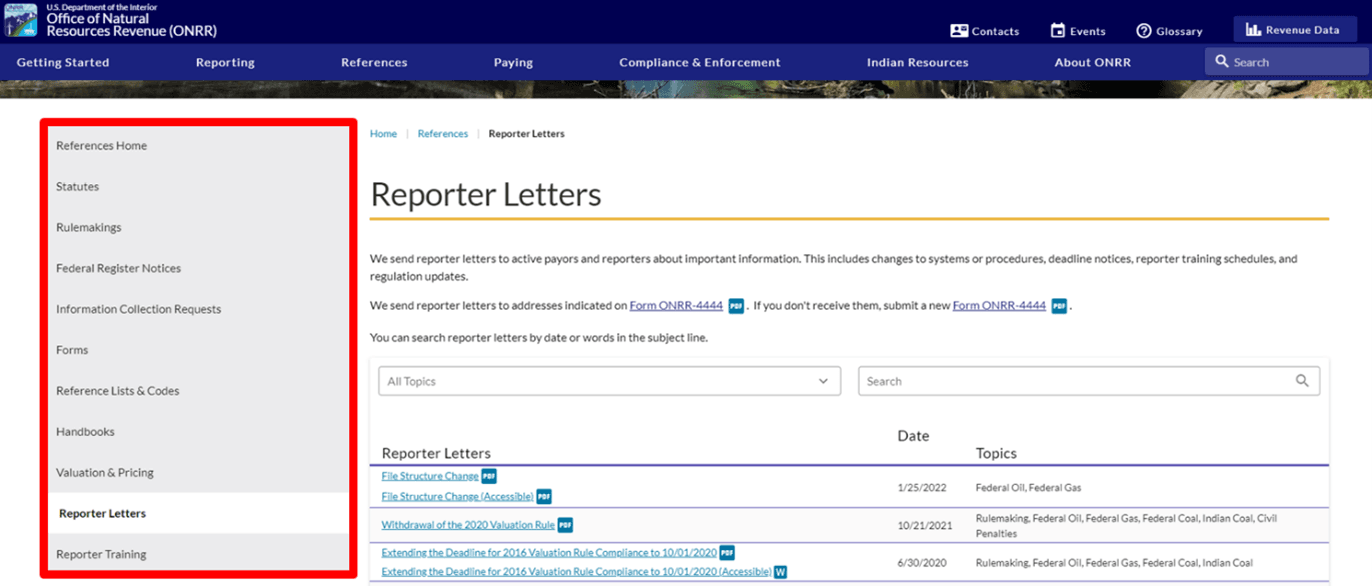Click PDF icon beside Withdrawal of 2020 Valuation Rule
The width and height of the screenshot is (1372, 586).
[565, 525]
